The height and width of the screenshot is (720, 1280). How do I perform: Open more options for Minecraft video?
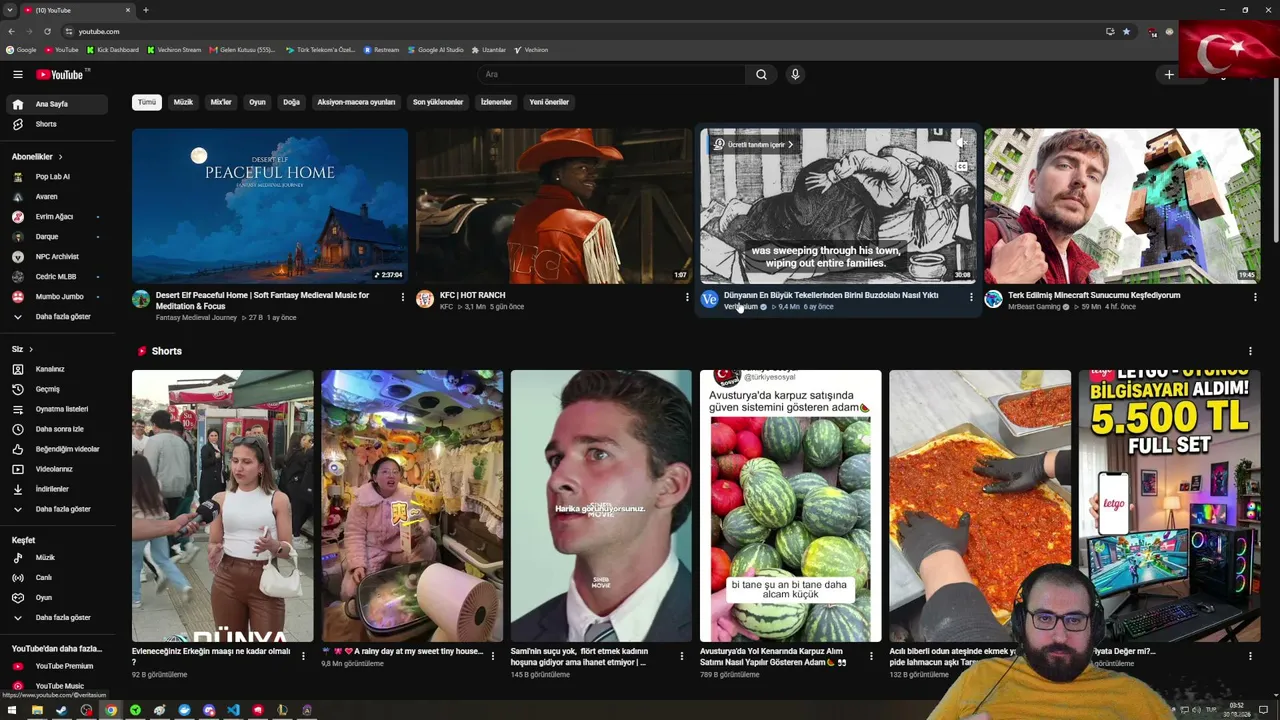point(1255,297)
